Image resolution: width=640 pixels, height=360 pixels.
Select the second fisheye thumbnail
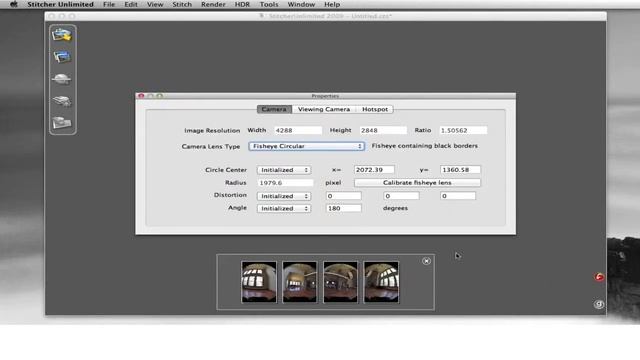click(300, 282)
